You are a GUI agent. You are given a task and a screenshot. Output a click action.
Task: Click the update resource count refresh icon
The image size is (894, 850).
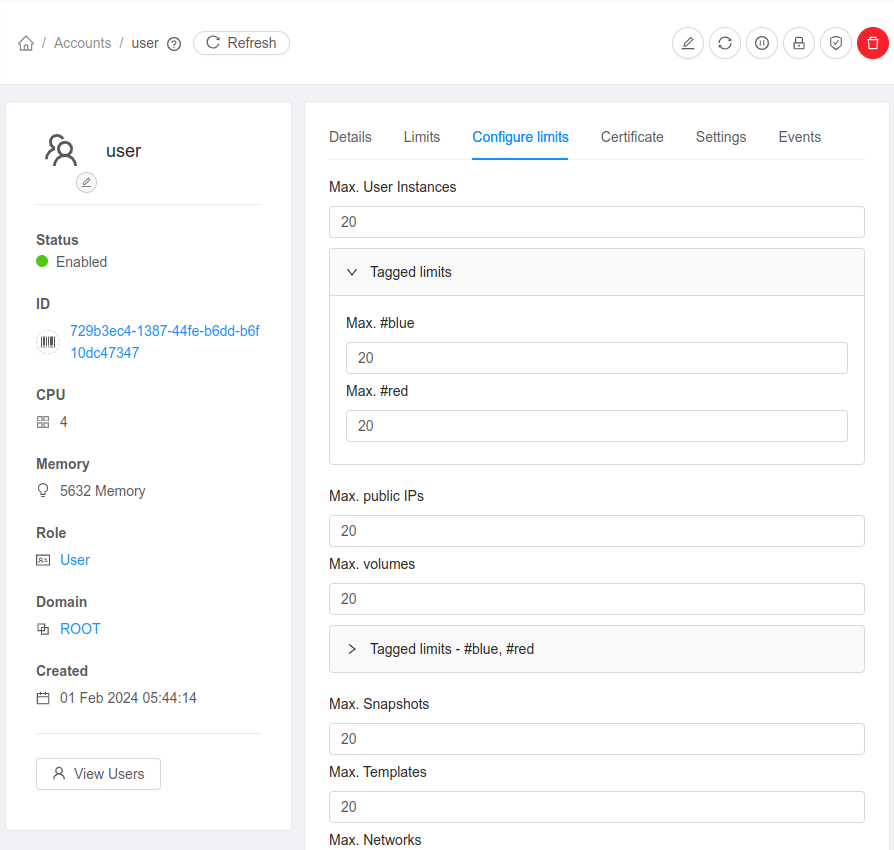[724, 43]
